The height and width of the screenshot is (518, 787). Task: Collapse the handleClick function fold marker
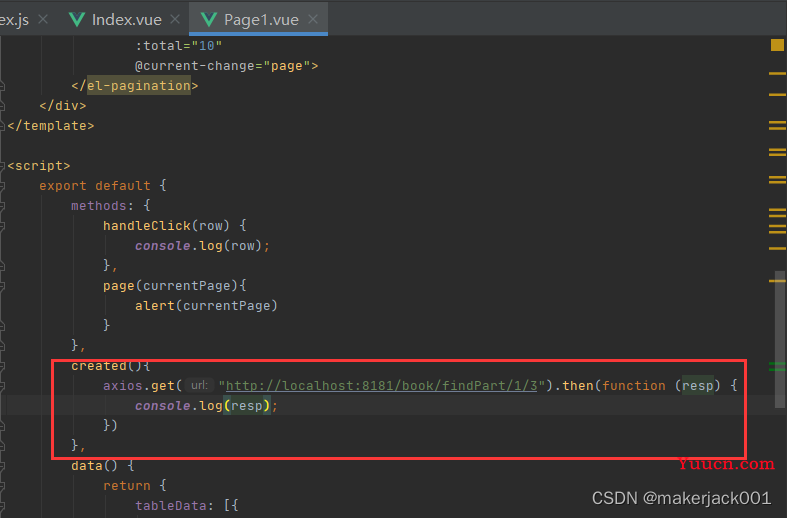click(x=3, y=226)
